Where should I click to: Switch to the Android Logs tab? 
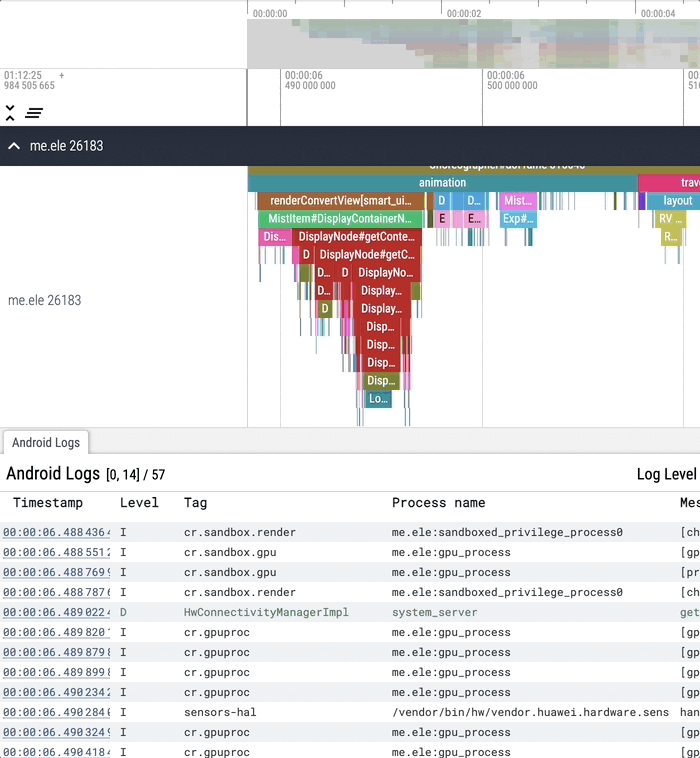[46, 442]
